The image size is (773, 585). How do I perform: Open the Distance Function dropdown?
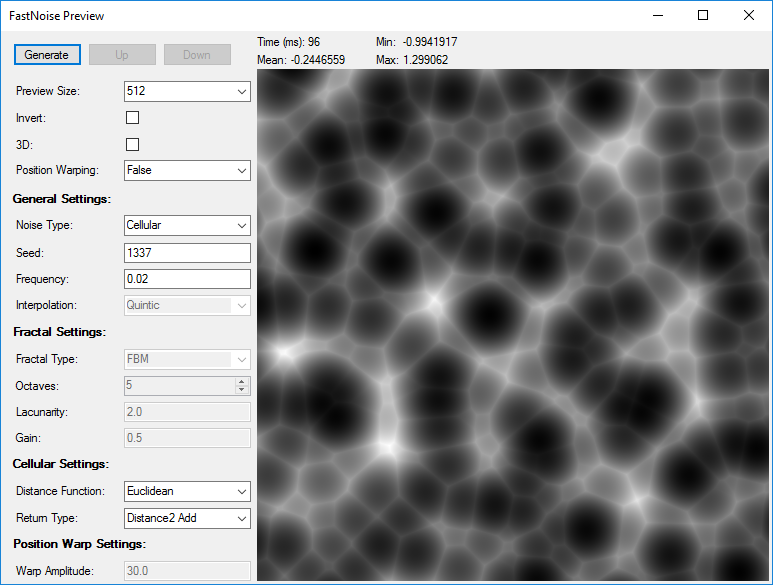(x=187, y=491)
